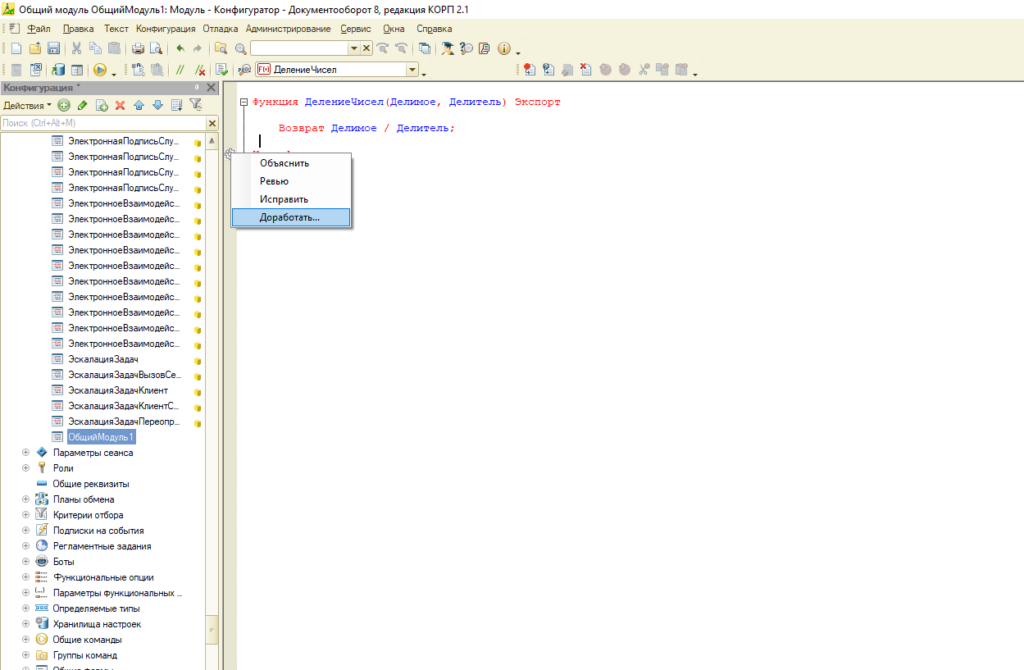
Task: Click the start debugging play icon
Action: click(x=100, y=70)
